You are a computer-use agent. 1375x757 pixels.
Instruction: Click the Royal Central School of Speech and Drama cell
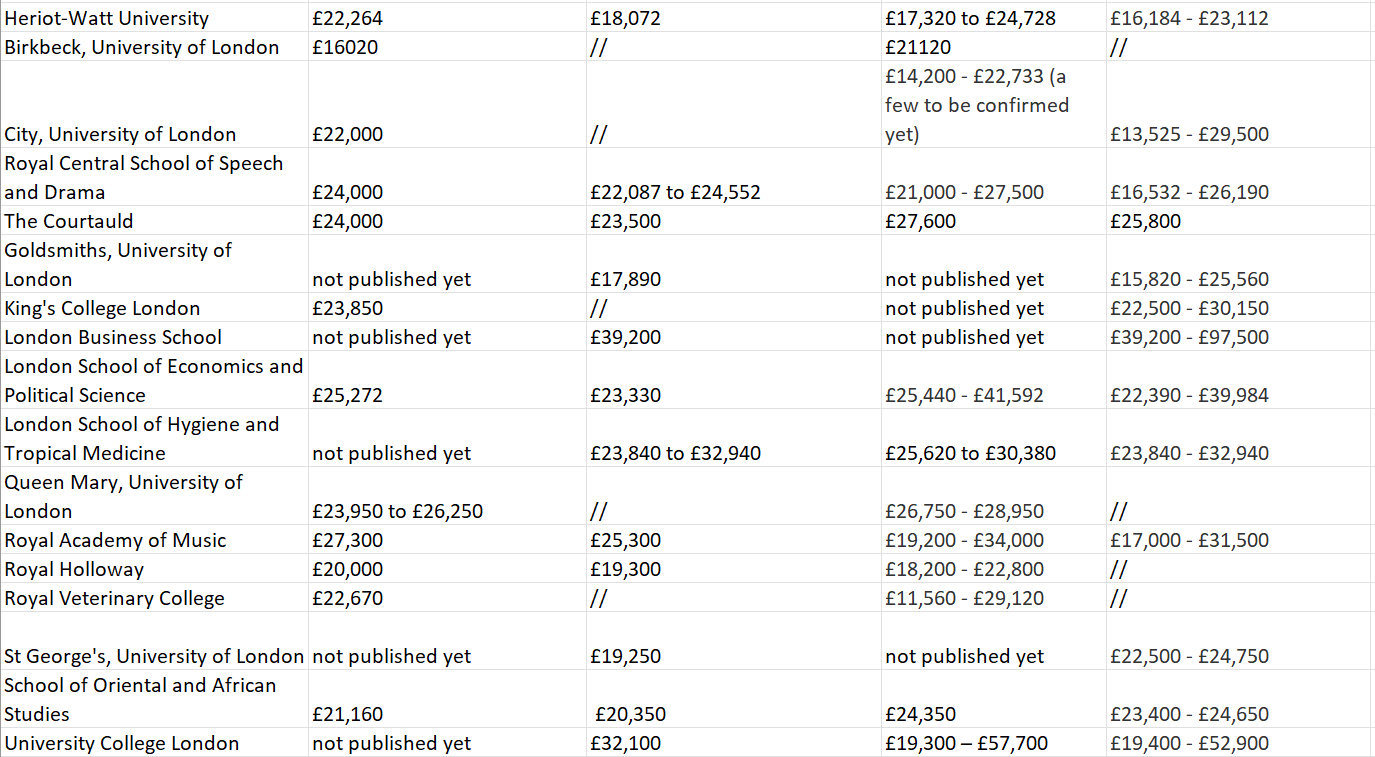point(144,178)
